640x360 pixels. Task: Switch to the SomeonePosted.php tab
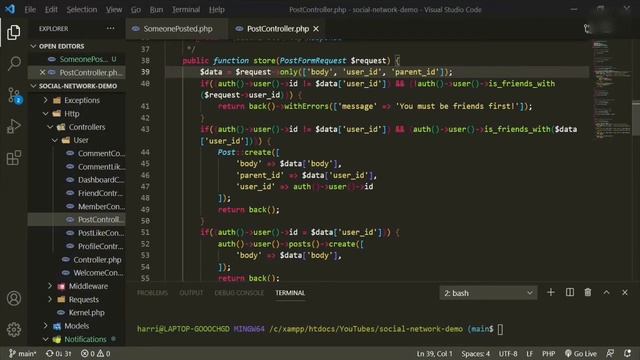click(x=176, y=29)
